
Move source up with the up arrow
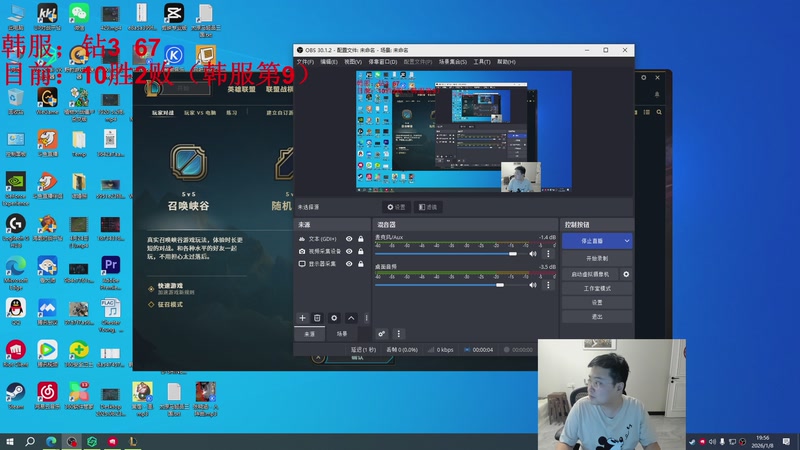click(x=351, y=318)
